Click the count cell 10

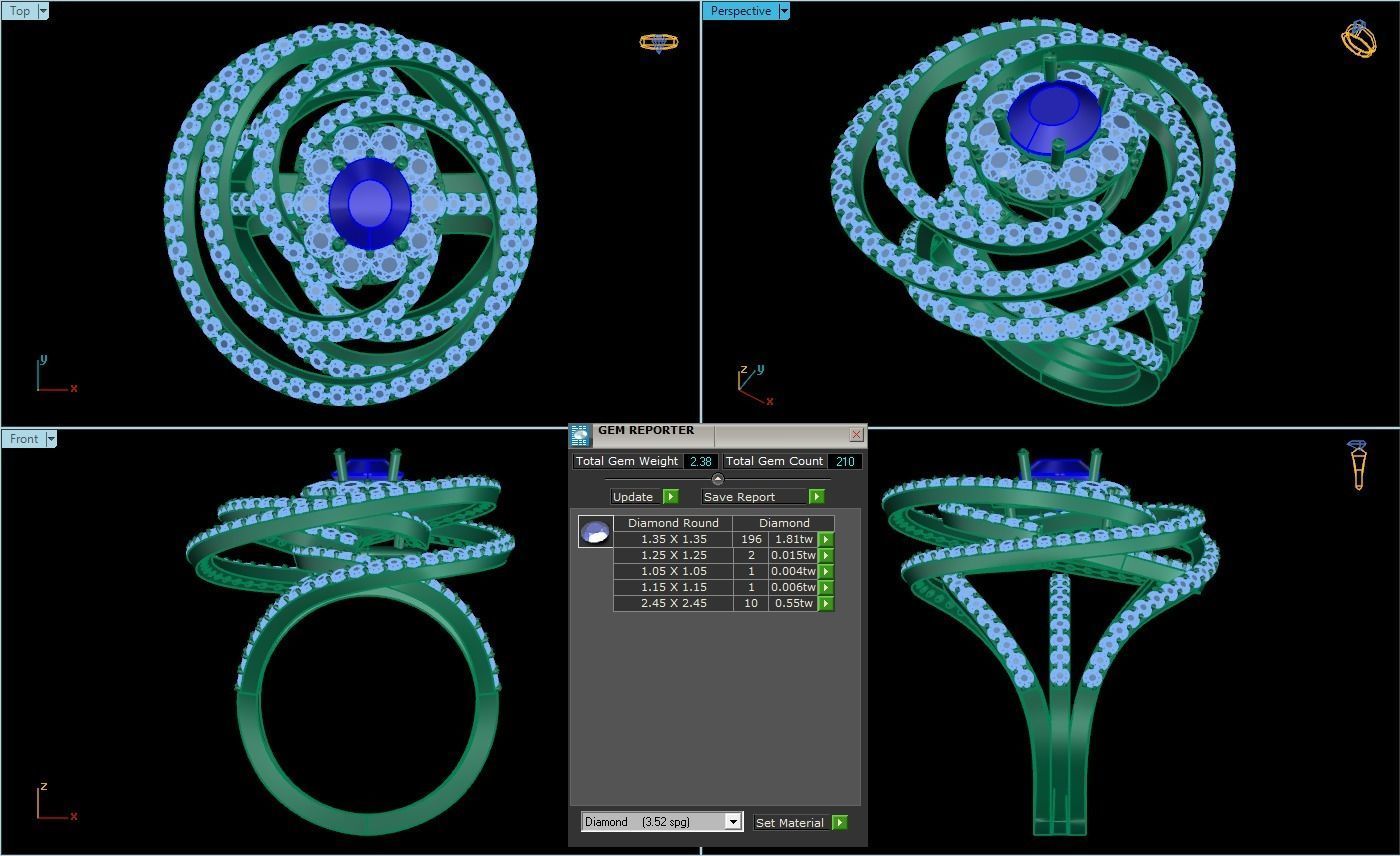pos(751,603)
